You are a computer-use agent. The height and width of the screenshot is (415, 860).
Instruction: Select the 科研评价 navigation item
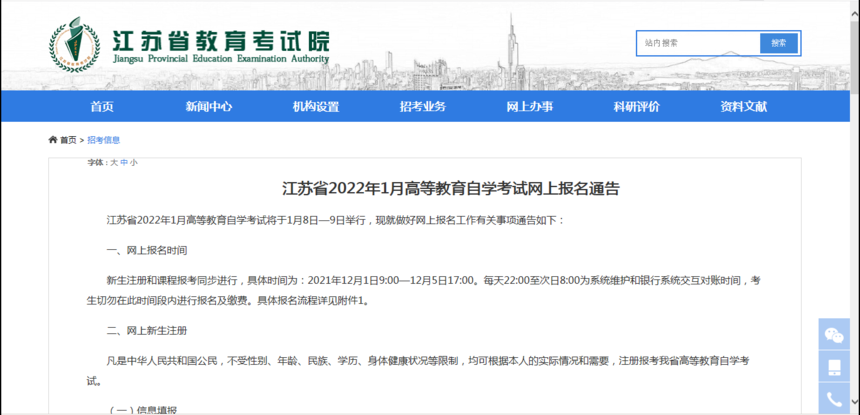tap(636, 106)
